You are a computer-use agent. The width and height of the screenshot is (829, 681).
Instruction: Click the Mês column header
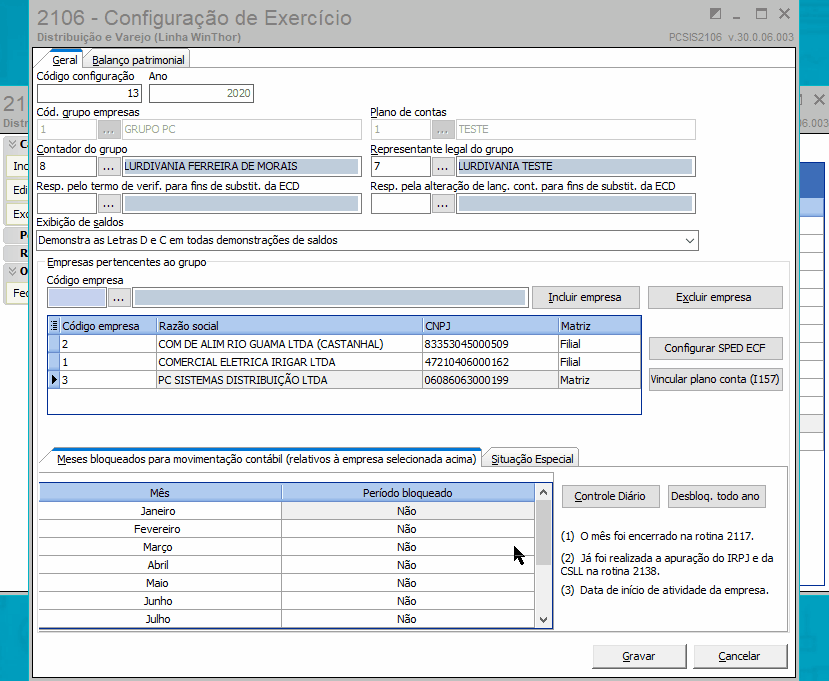pyautogui.click(x=160, y=493)
